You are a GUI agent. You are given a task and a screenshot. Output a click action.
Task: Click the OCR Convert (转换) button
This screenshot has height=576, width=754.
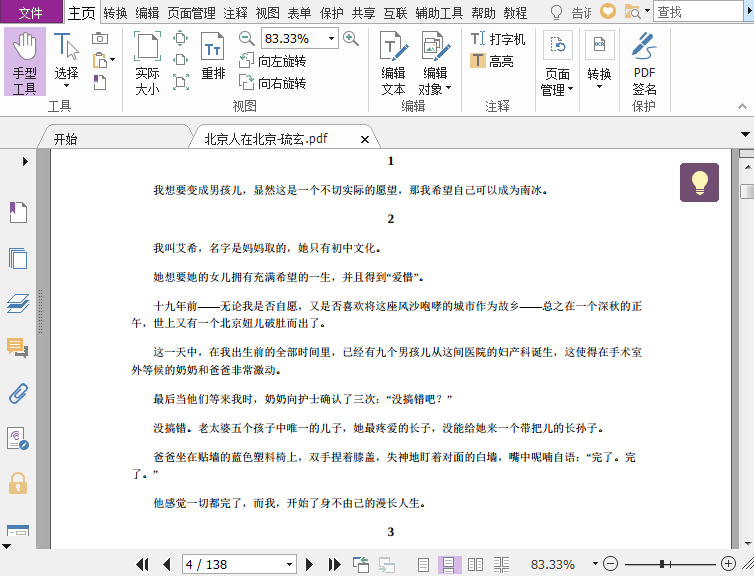coord(599,61)
